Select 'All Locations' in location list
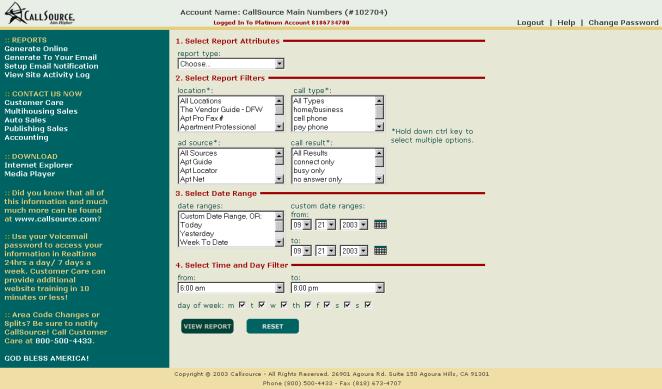 pyautogui.click(x=227, y=101)
